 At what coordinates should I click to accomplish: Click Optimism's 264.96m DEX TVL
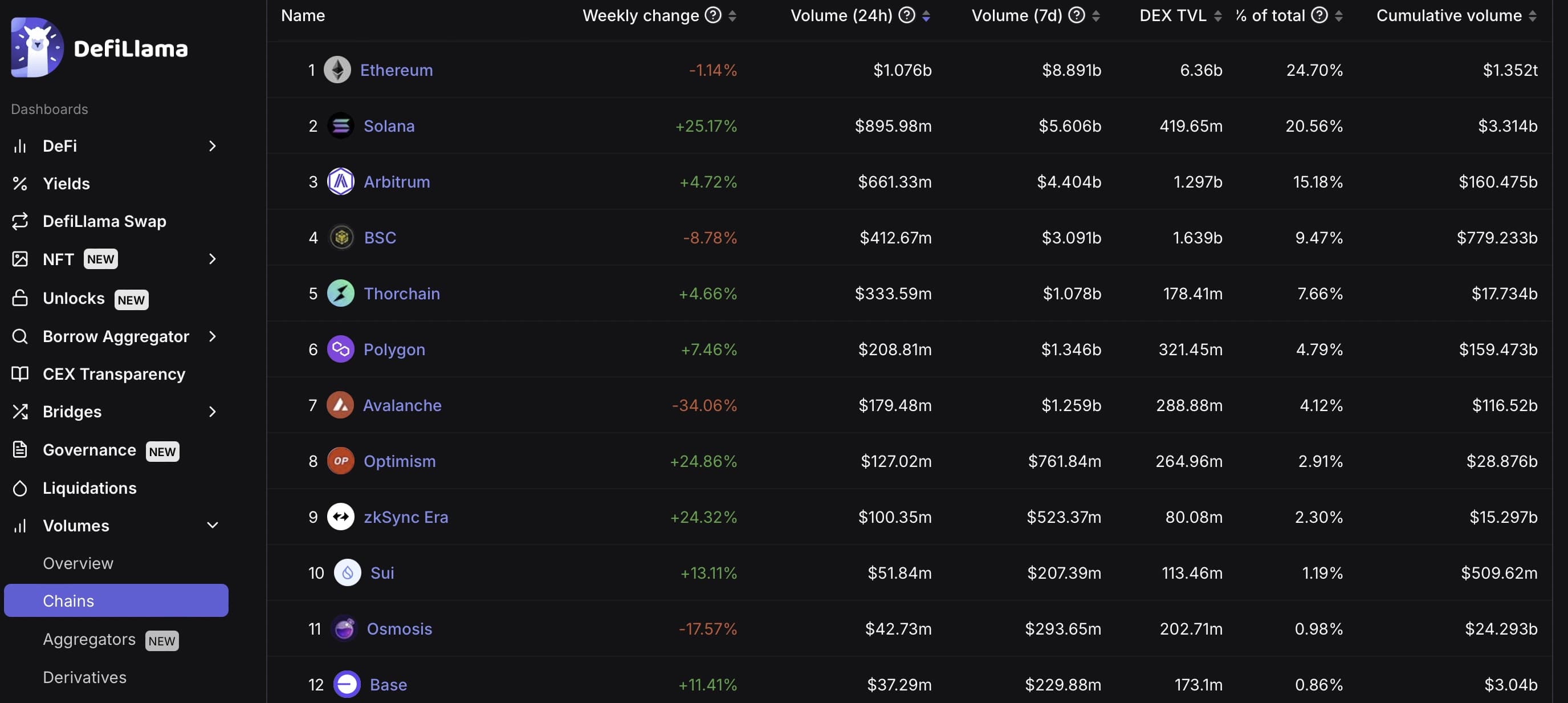(1190, 461)
